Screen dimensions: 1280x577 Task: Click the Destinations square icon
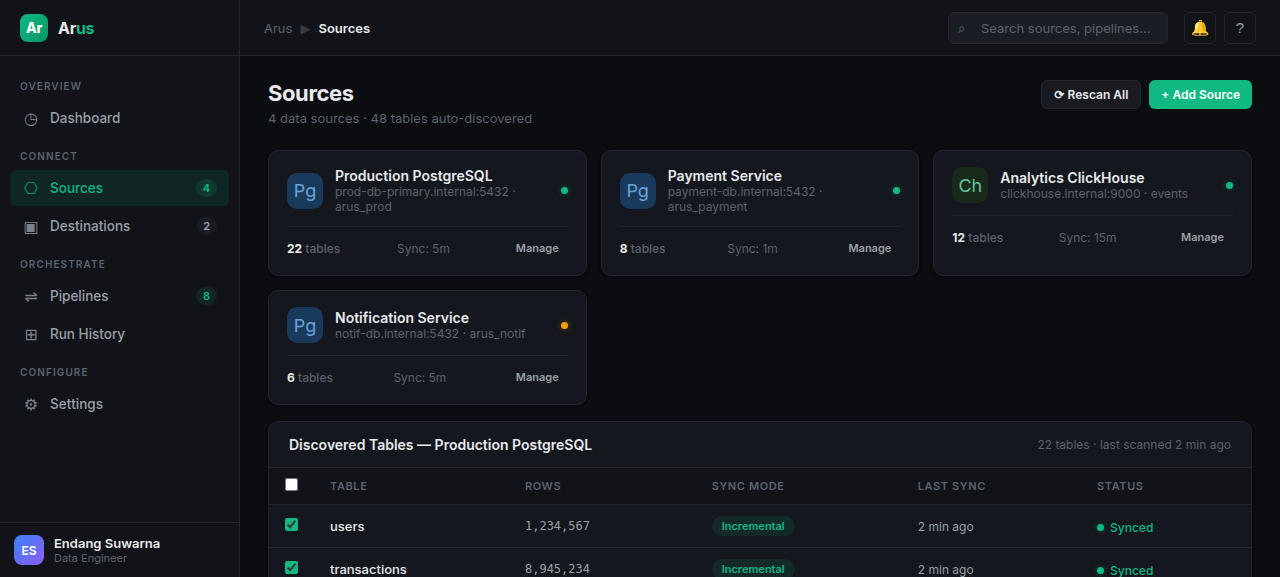tap(31, 227)
